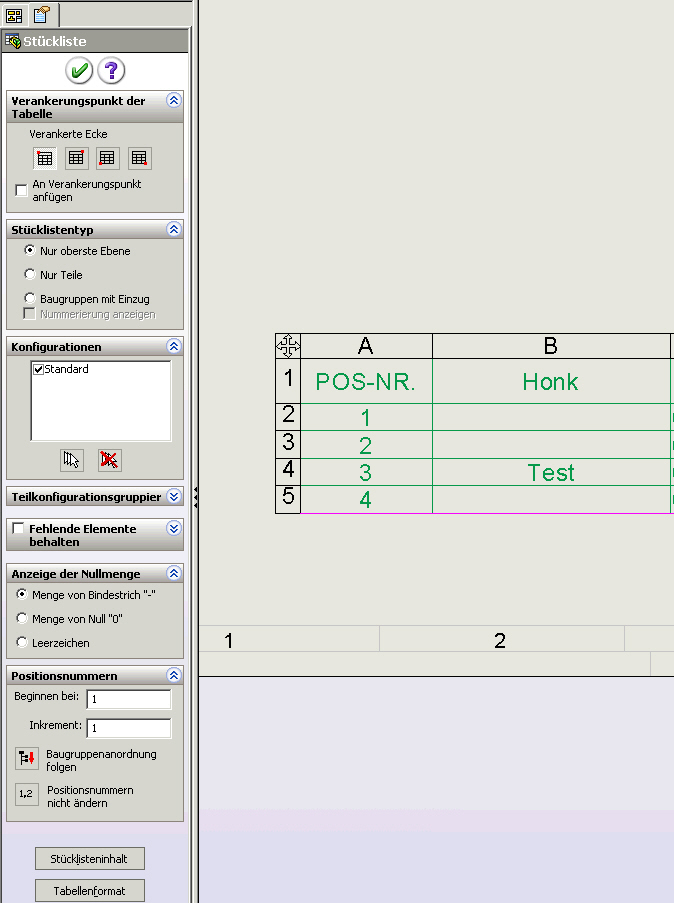Select row 1 header of table

click(x=288, y=380)
